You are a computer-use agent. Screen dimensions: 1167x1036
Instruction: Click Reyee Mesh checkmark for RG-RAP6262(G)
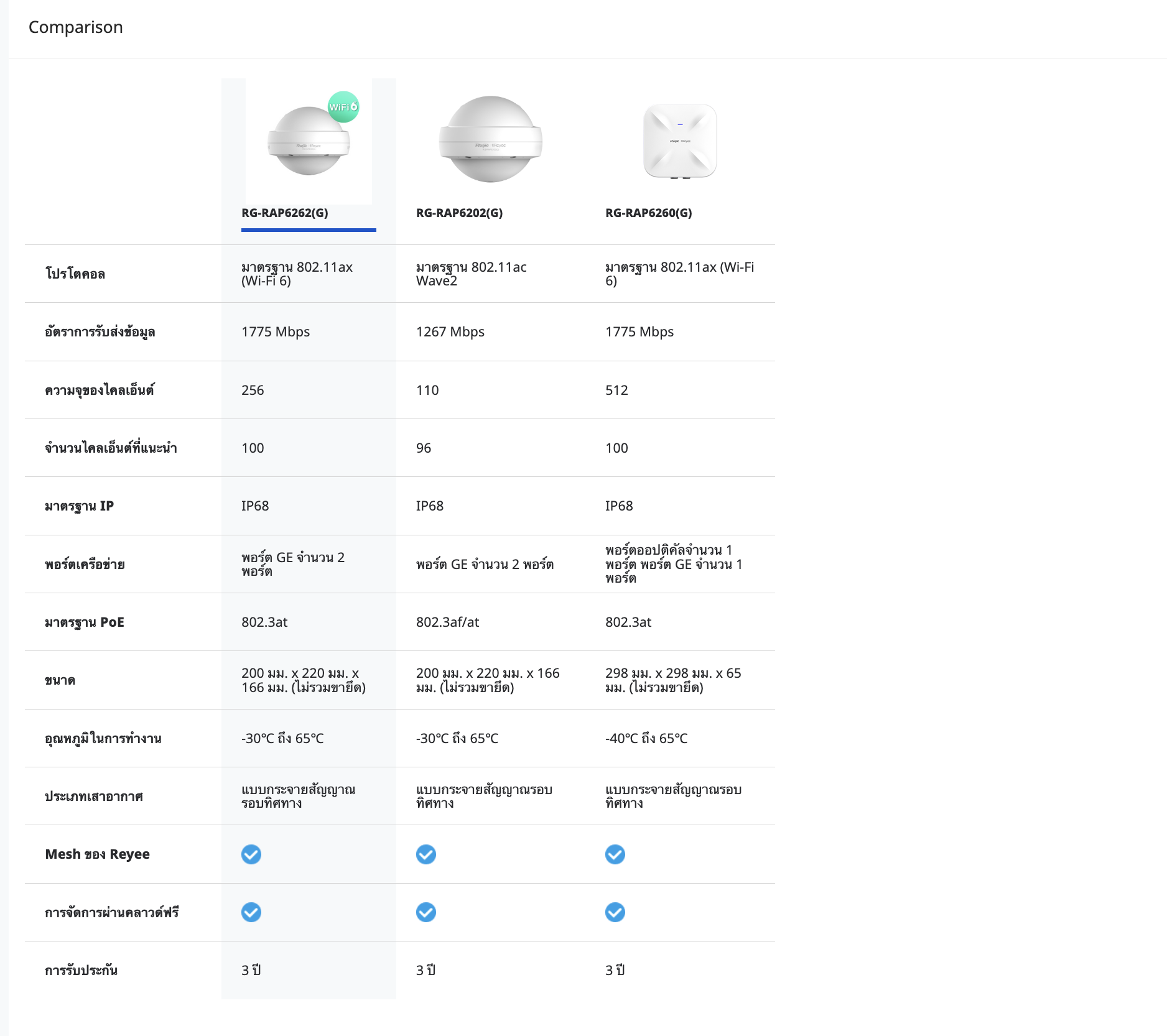click(x=251, y=854)
